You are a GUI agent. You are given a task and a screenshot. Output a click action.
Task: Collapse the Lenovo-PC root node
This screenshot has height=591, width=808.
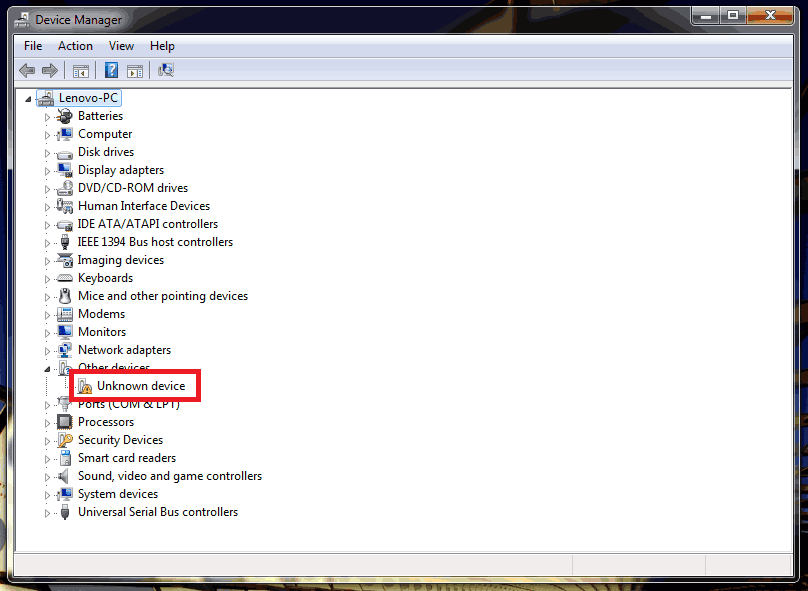[28, 99]
